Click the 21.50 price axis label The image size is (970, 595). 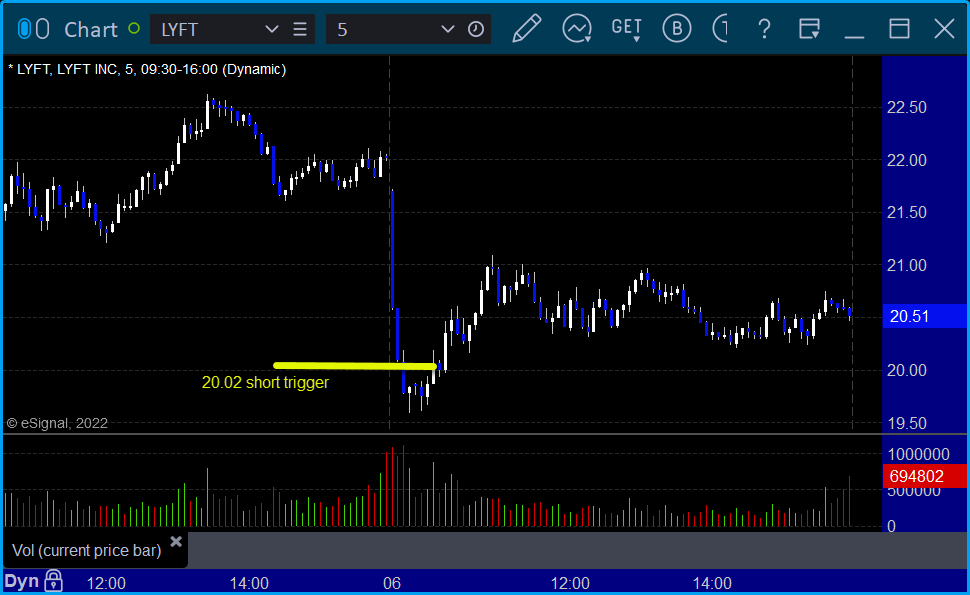[906, 213]
